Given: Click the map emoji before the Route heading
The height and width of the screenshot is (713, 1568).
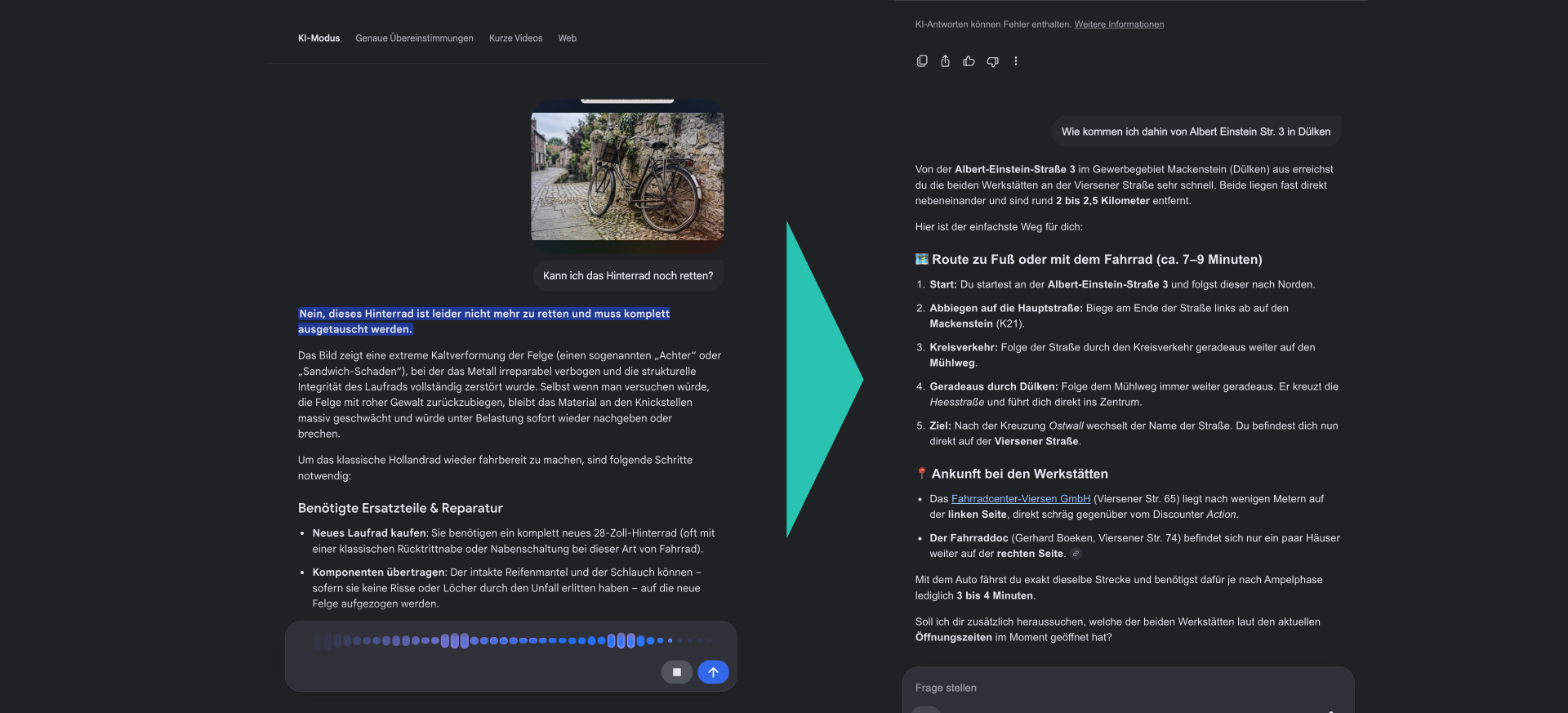Looking at the screenshot, I should [x=922, y=259].
